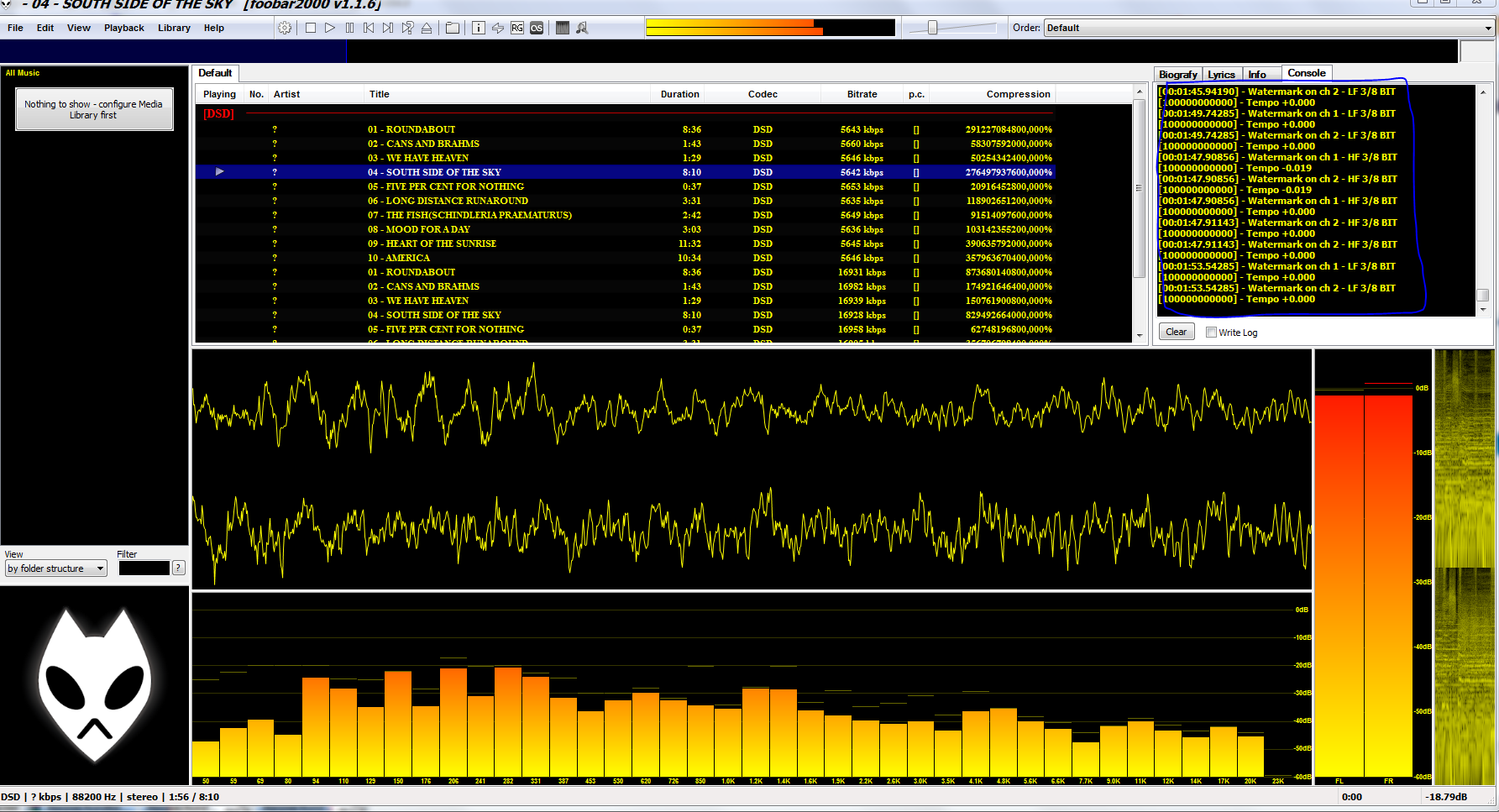Click the ReplayGain RG icon
This screenshot has height=812, width=1499.
[517, 28]
